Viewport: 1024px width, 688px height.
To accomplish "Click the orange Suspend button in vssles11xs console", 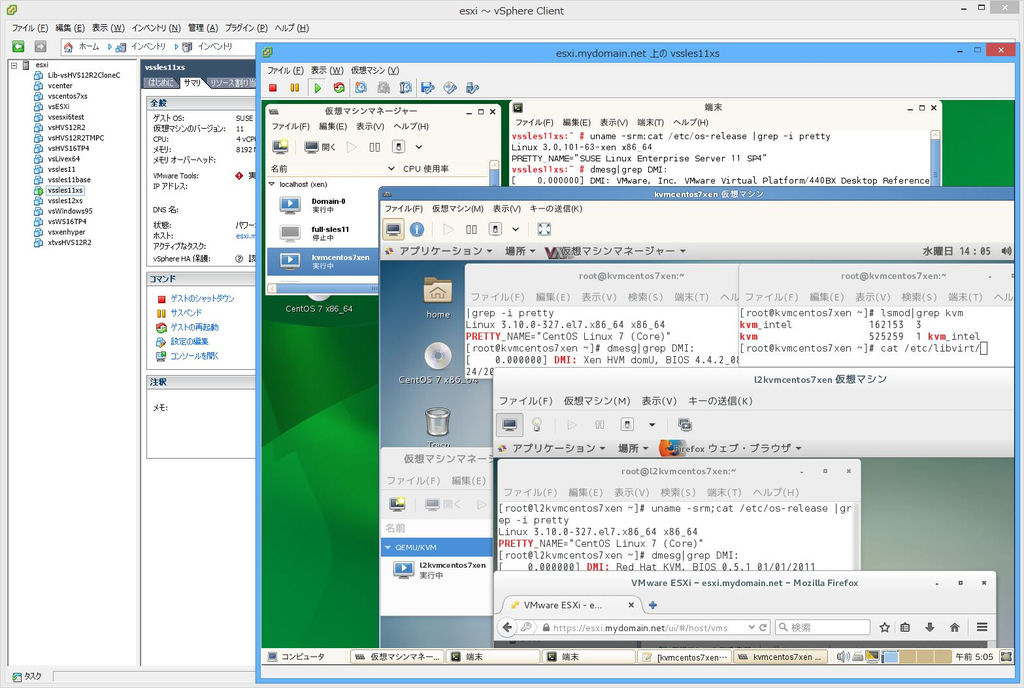I will pos(295,87).
